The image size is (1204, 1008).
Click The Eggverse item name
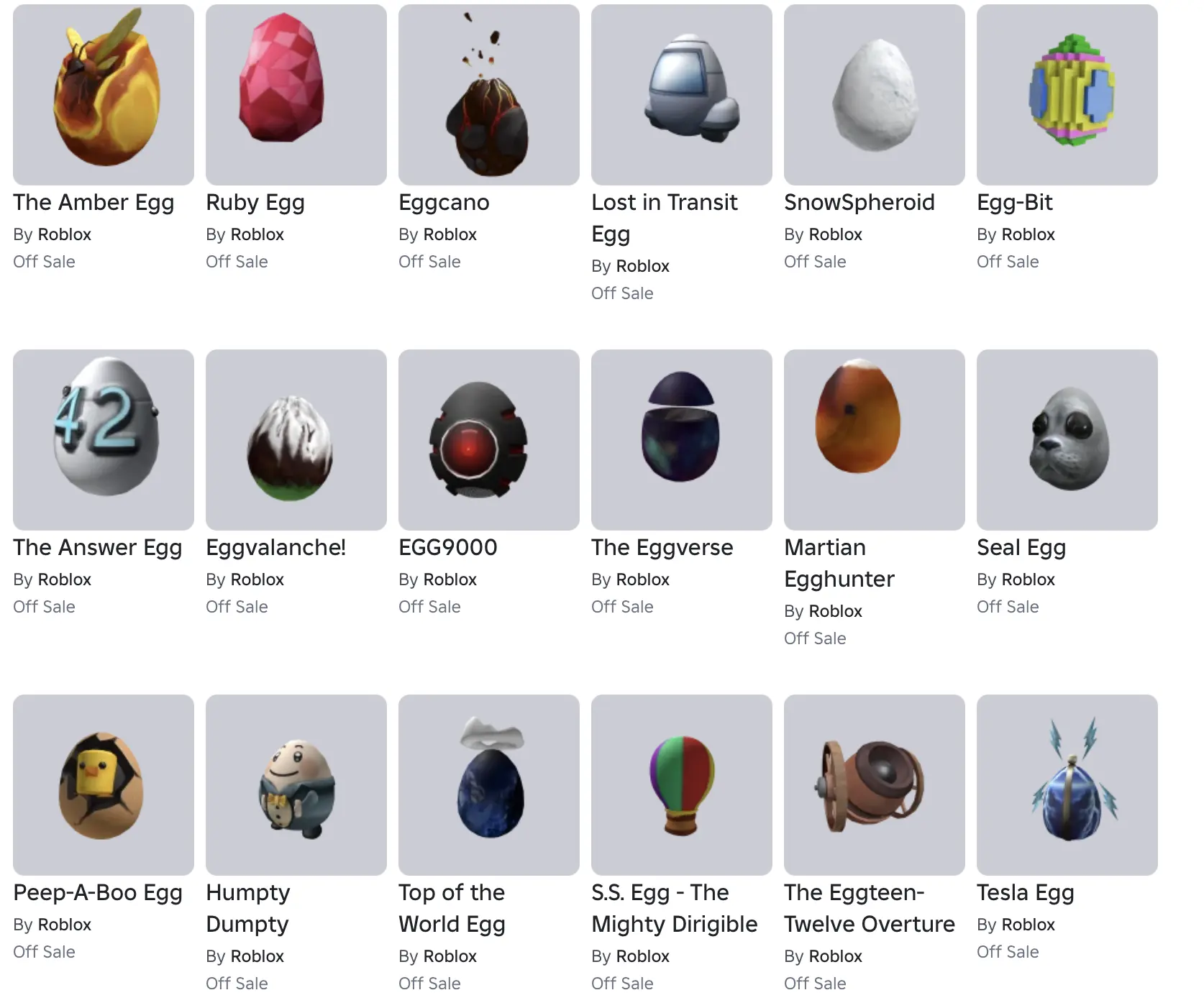point(662,548)
